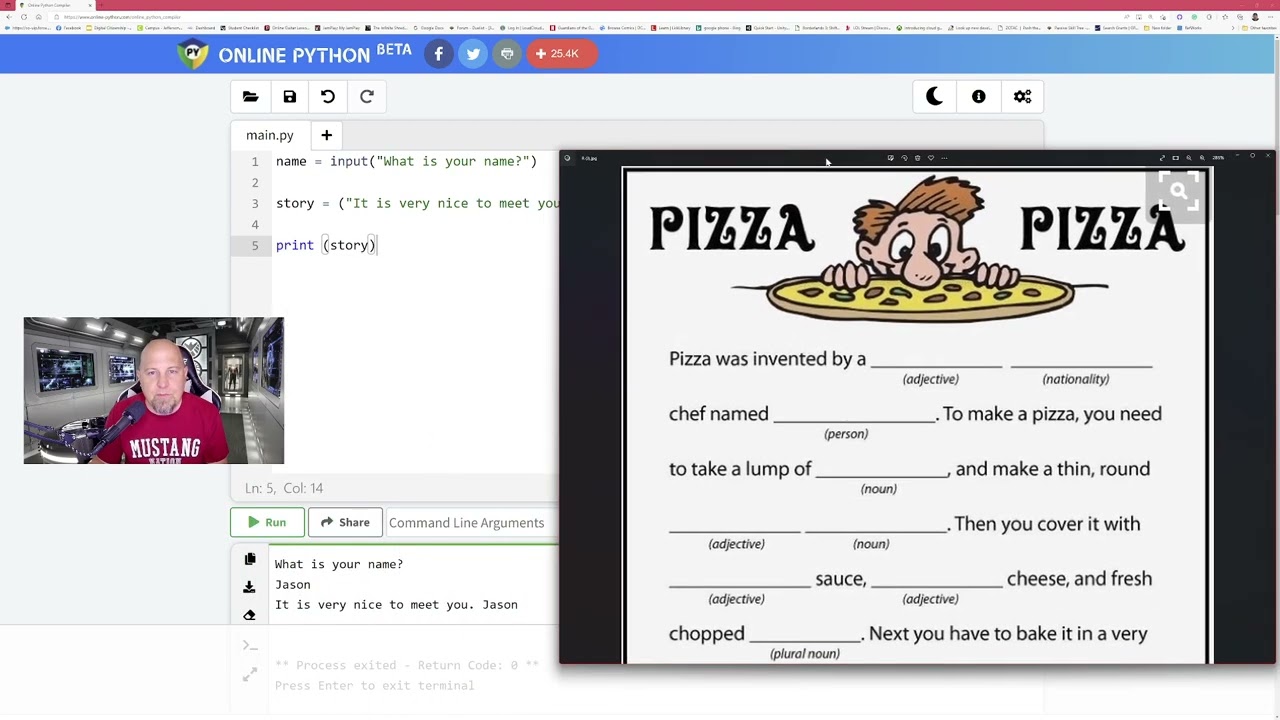Viewport: 1280px width, 720px height.
Task: Run the Python code
Action: coord(267,522)
